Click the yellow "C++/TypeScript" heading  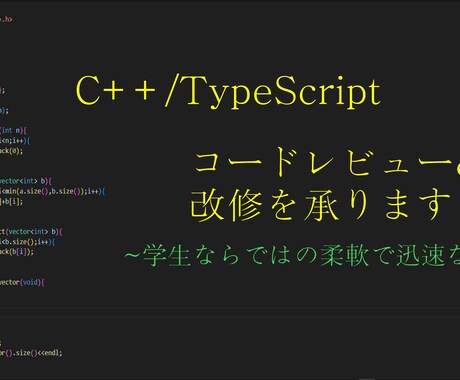coord(228,92)
